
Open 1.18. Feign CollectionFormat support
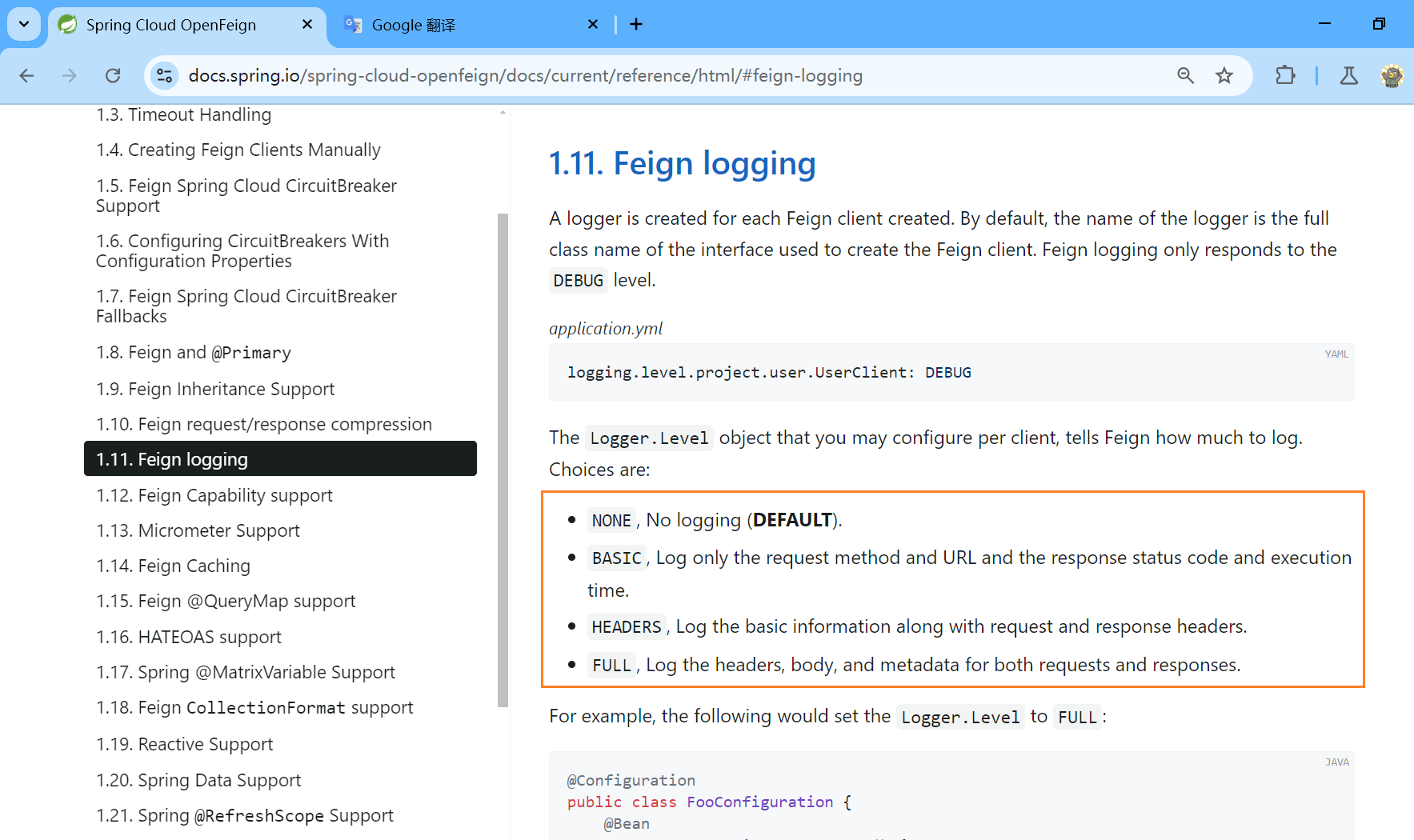pyautogui.click(x=254, y=707)
